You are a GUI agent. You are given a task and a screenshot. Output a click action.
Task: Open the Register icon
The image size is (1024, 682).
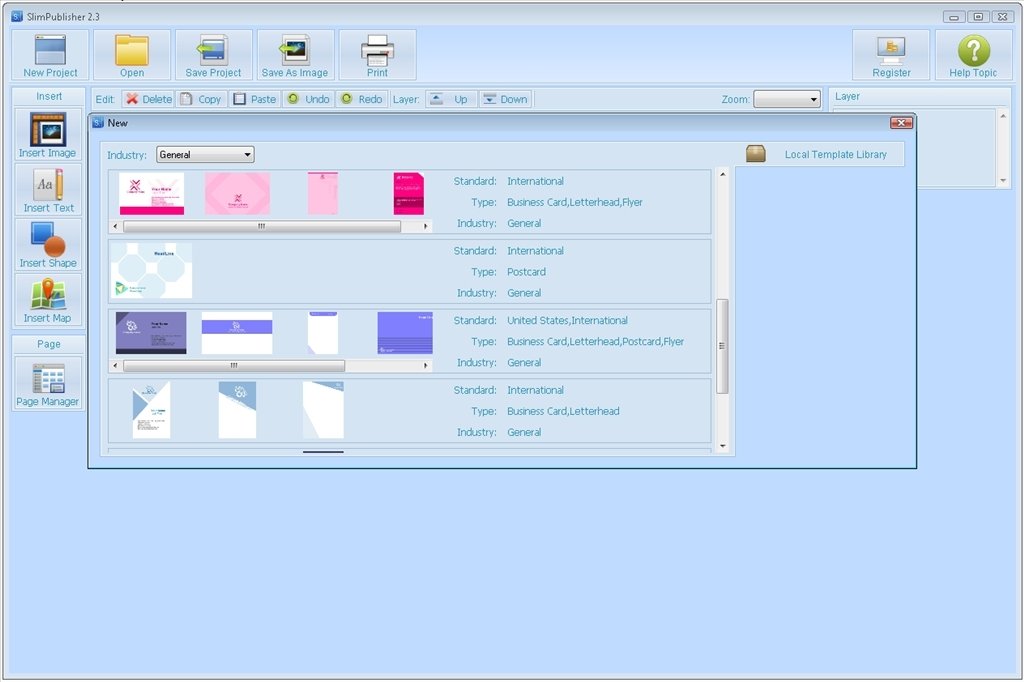(x=891, y=55)
